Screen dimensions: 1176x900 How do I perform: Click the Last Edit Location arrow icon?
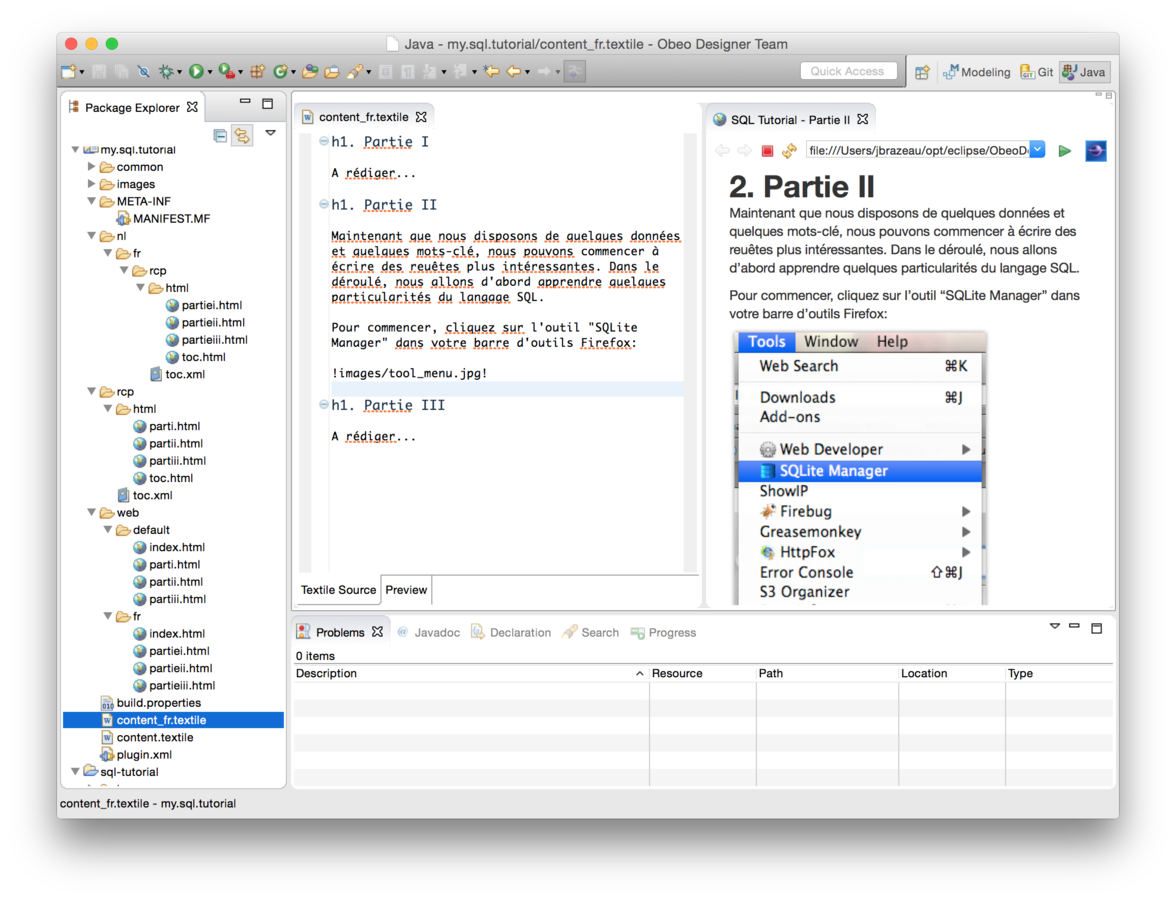click(x=491, y=71)
